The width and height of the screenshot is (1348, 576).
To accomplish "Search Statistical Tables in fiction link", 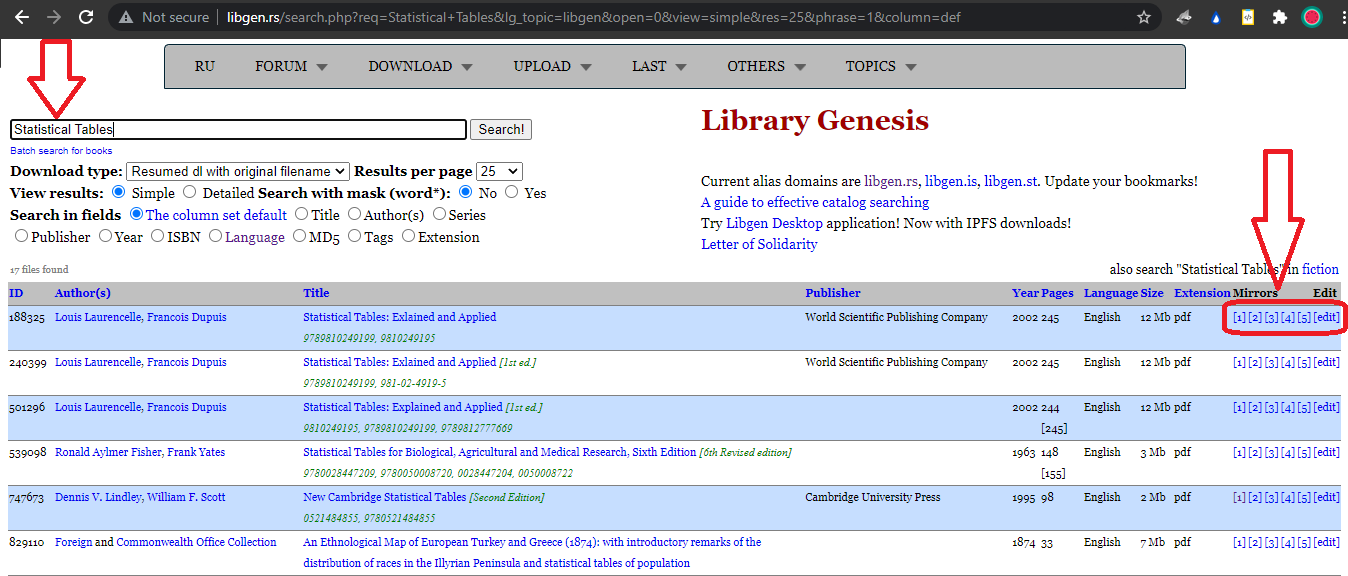I will click(x=1320, y=269).
